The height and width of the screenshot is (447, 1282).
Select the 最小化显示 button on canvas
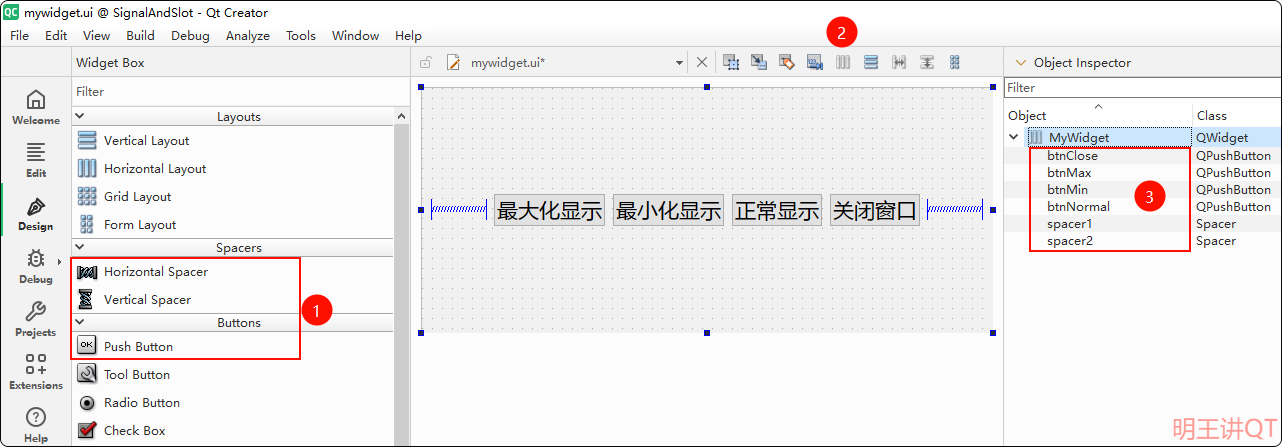(668, 210)
